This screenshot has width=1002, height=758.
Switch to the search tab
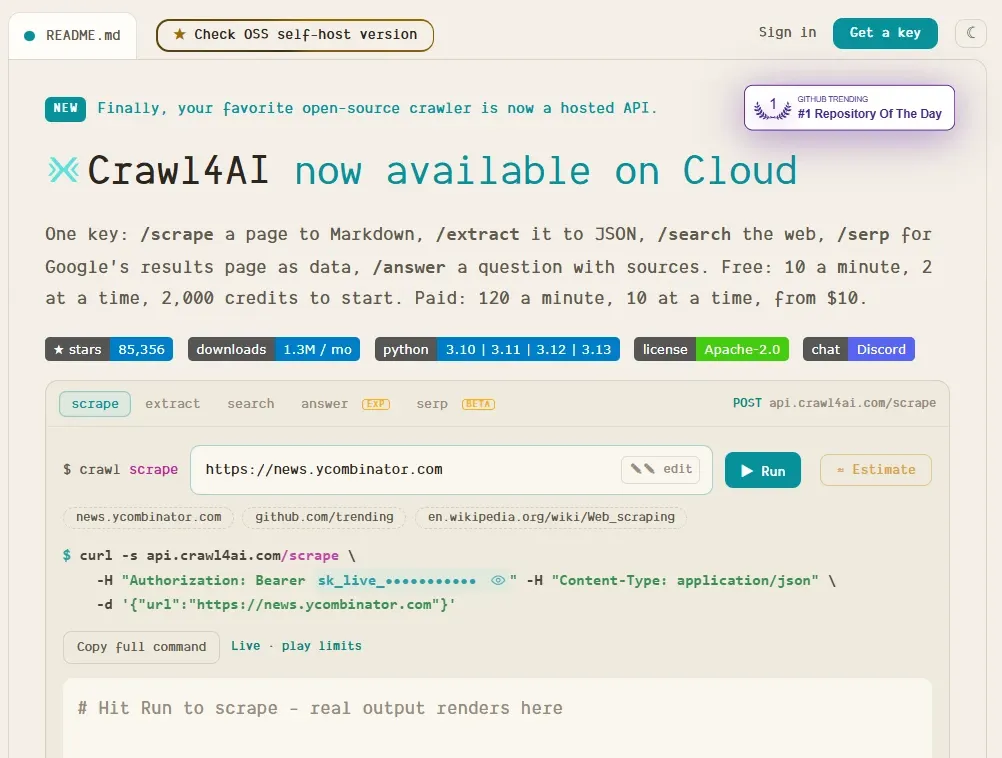pyautogui.click(x=250, y=404)
